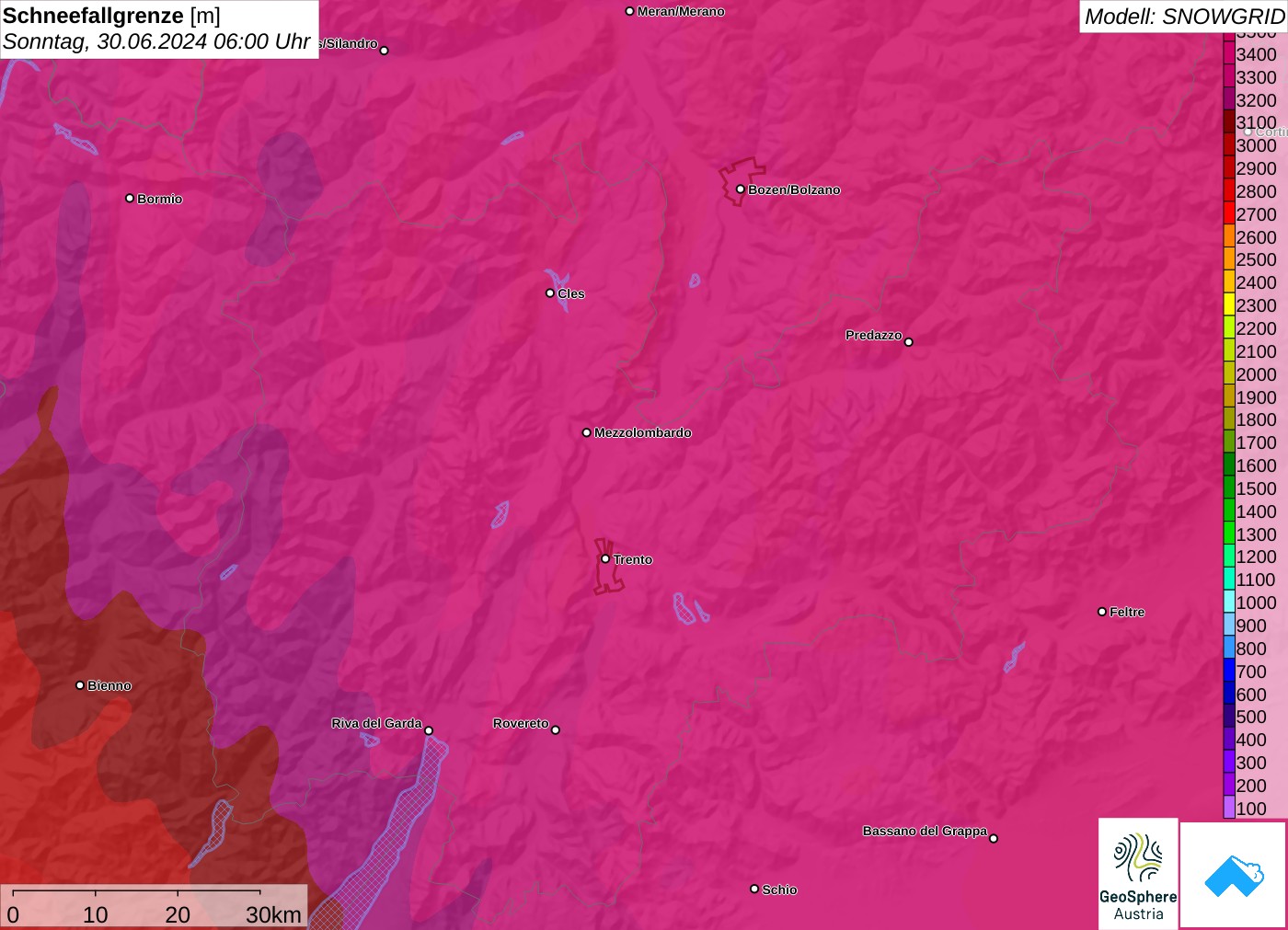Pick the 2500 orange legend swatch
1288x930 pixels.
pos(1229,259)
